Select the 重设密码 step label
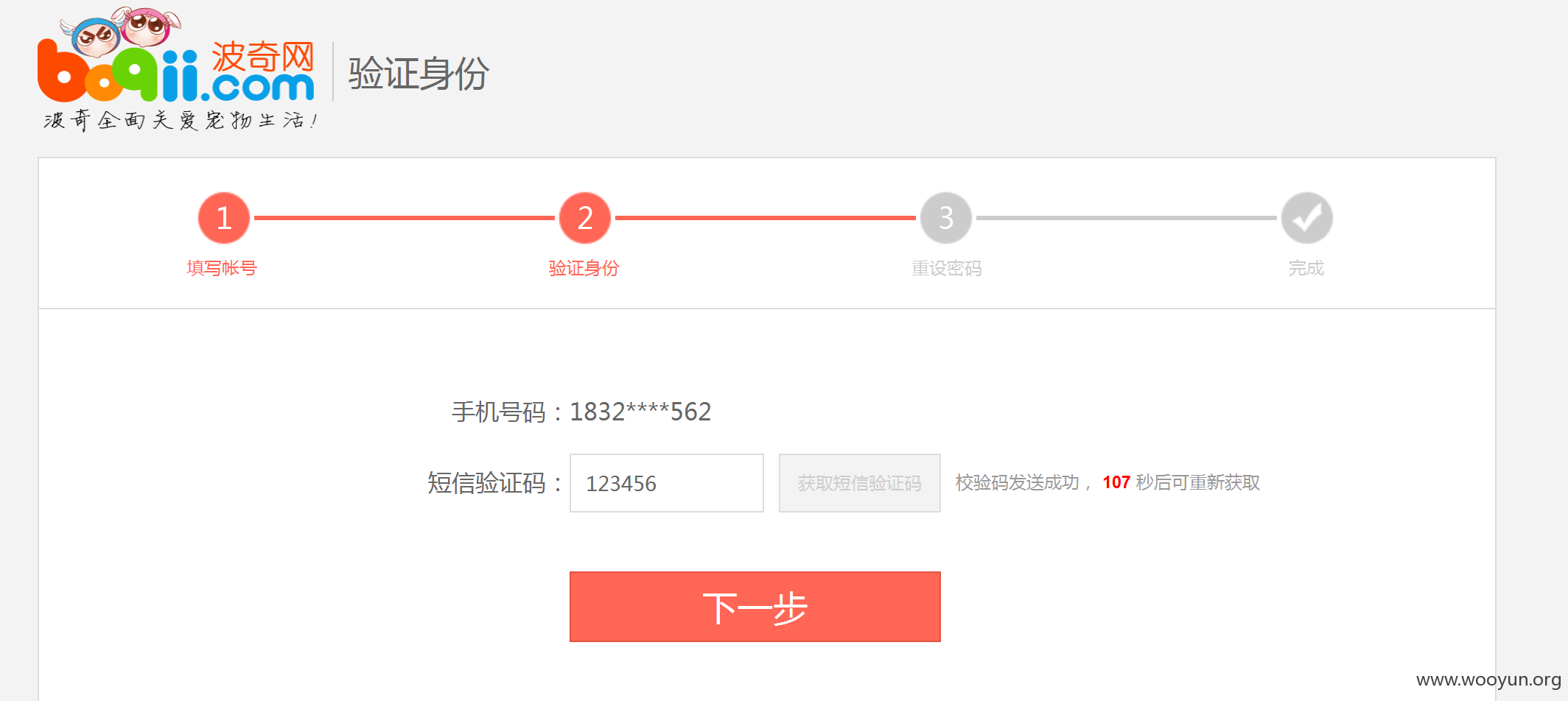1568x701 pixels. [946, 268]
